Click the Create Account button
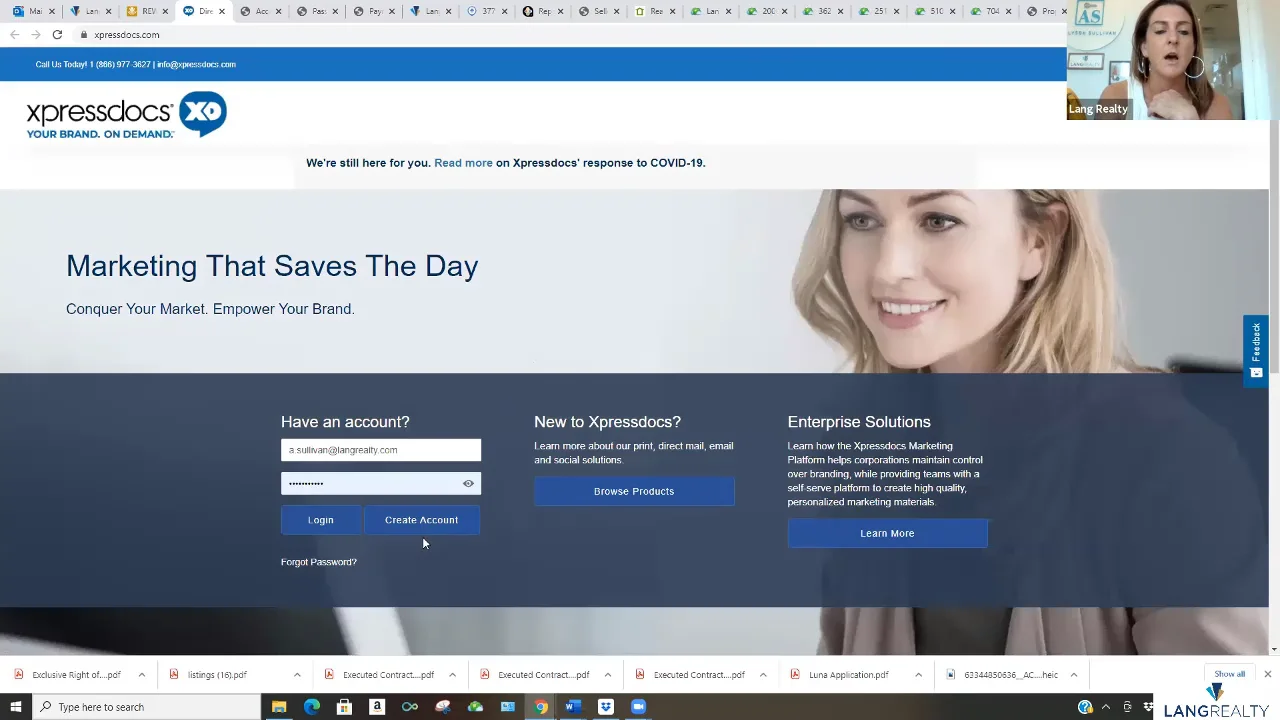The height and width of the screenshot is (720, 1280). pyautogui.click(x=421, y=520)
